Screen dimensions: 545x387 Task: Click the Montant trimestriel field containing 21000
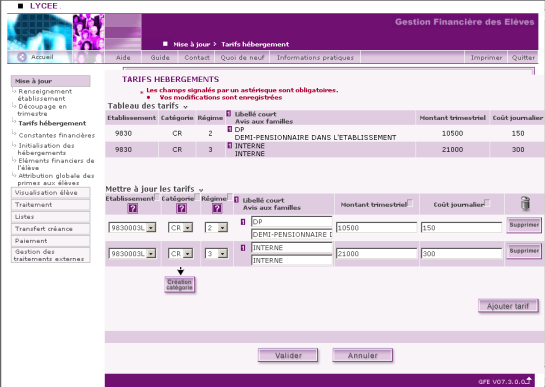[376, 254]
